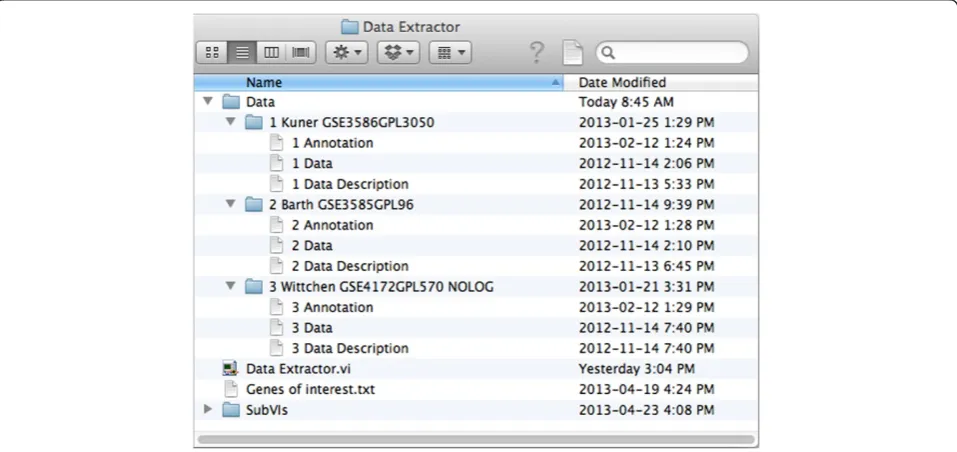Open the item arrangement dropdown
Image resolution: width=957 pixels, height=452 pixels.
(x=450, y=52)
